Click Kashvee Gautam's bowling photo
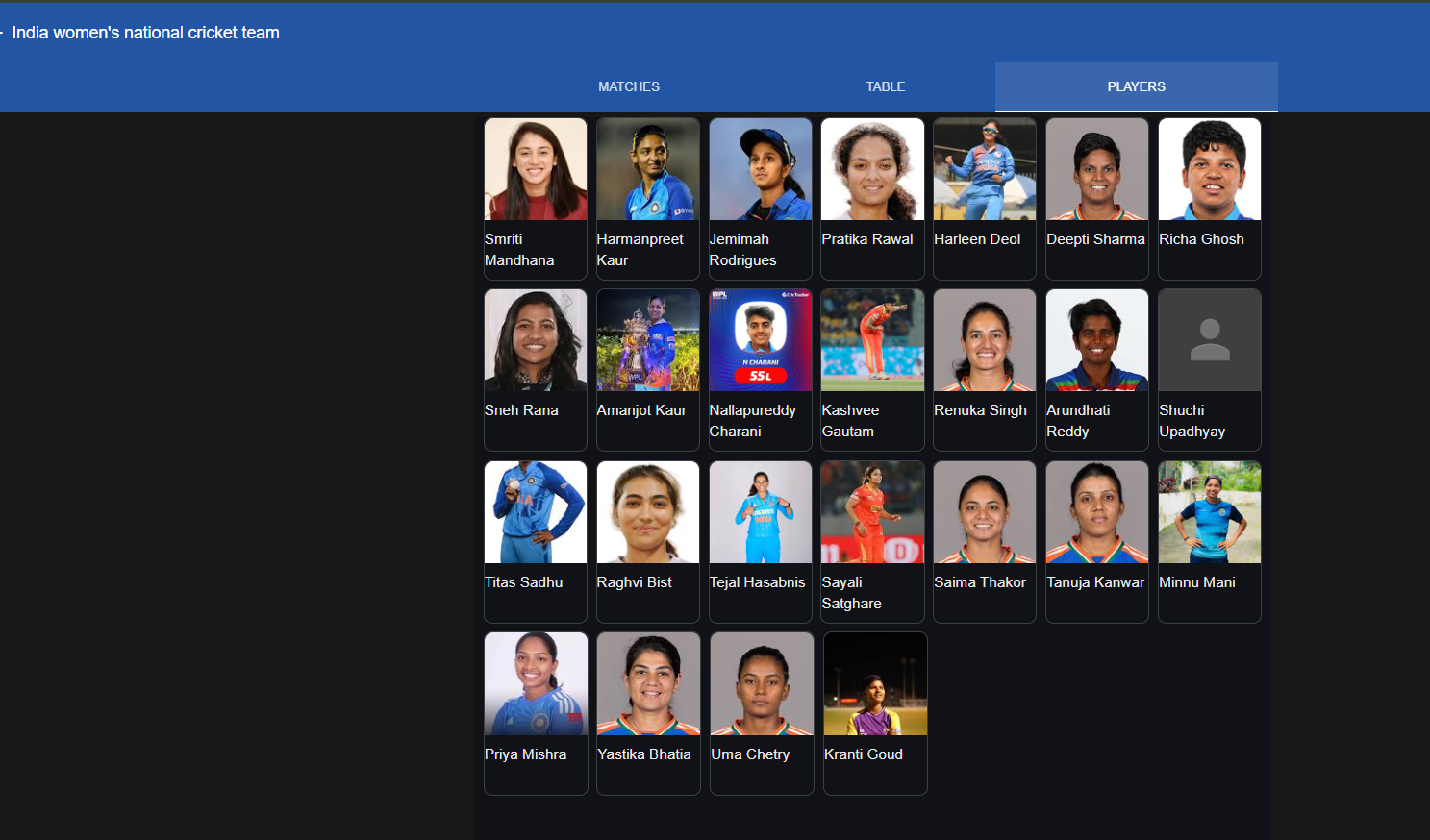 (873, 340)
